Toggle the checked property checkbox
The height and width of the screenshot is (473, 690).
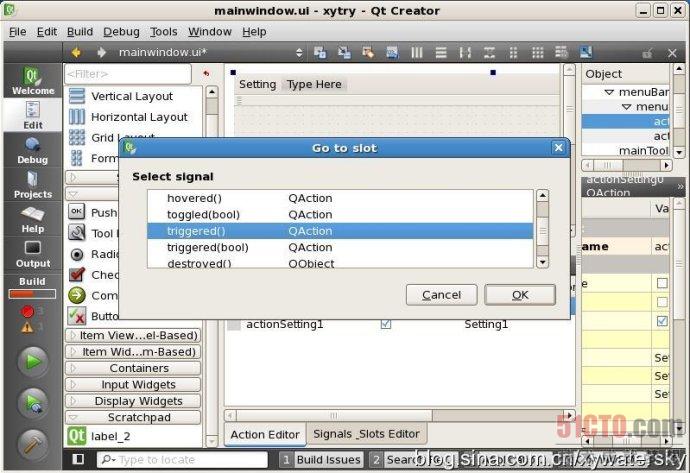[662, 321]
